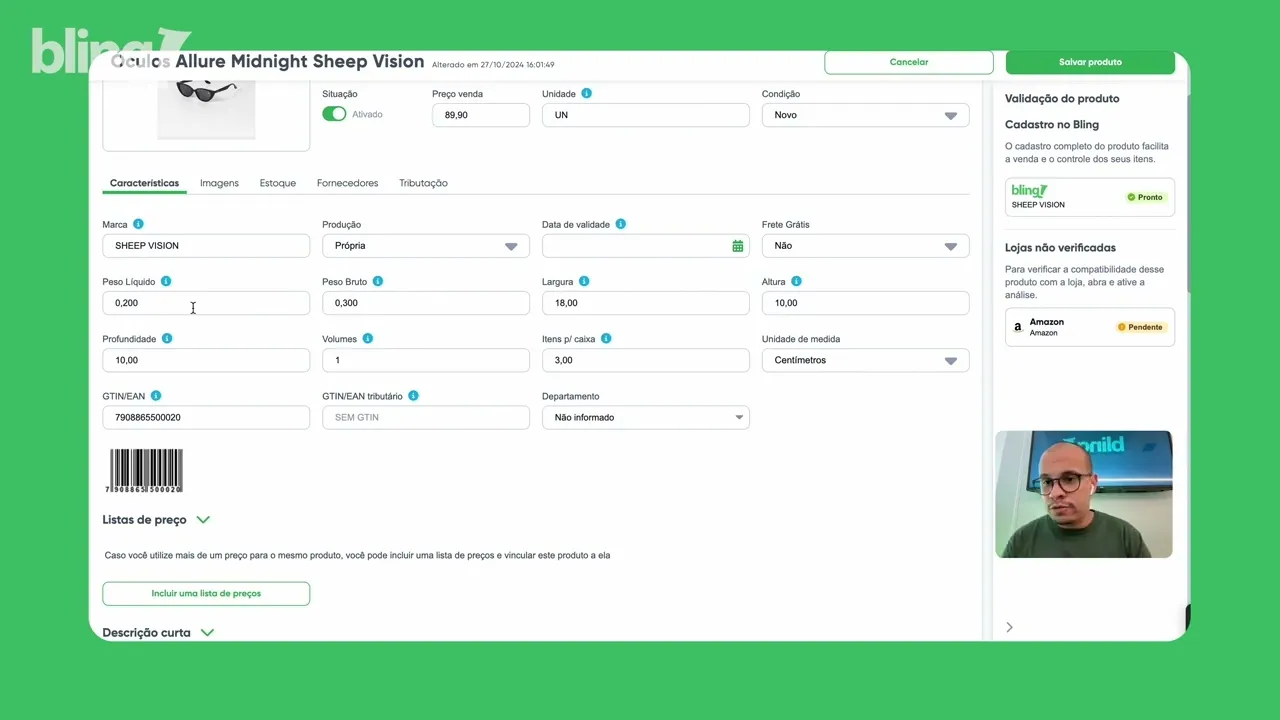
Task: Open the Frete Grátis dropdown
Action: point(865,246)
